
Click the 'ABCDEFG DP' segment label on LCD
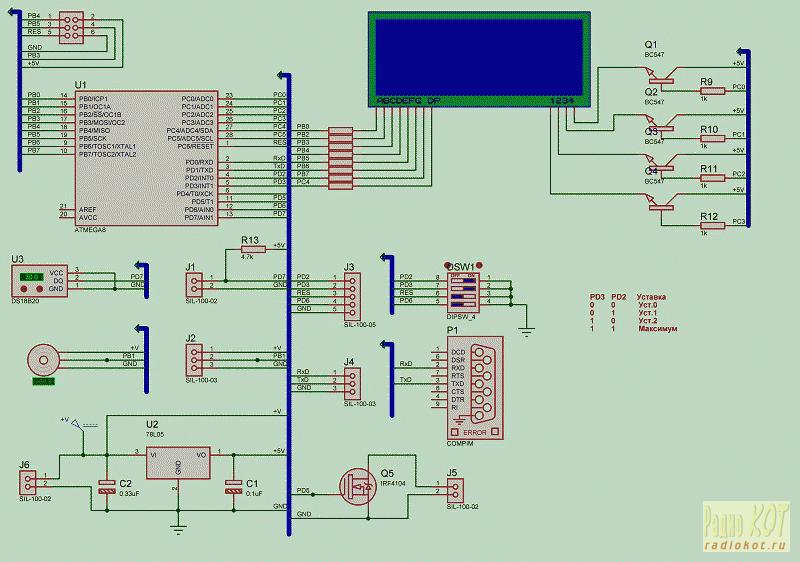point(408,101)
